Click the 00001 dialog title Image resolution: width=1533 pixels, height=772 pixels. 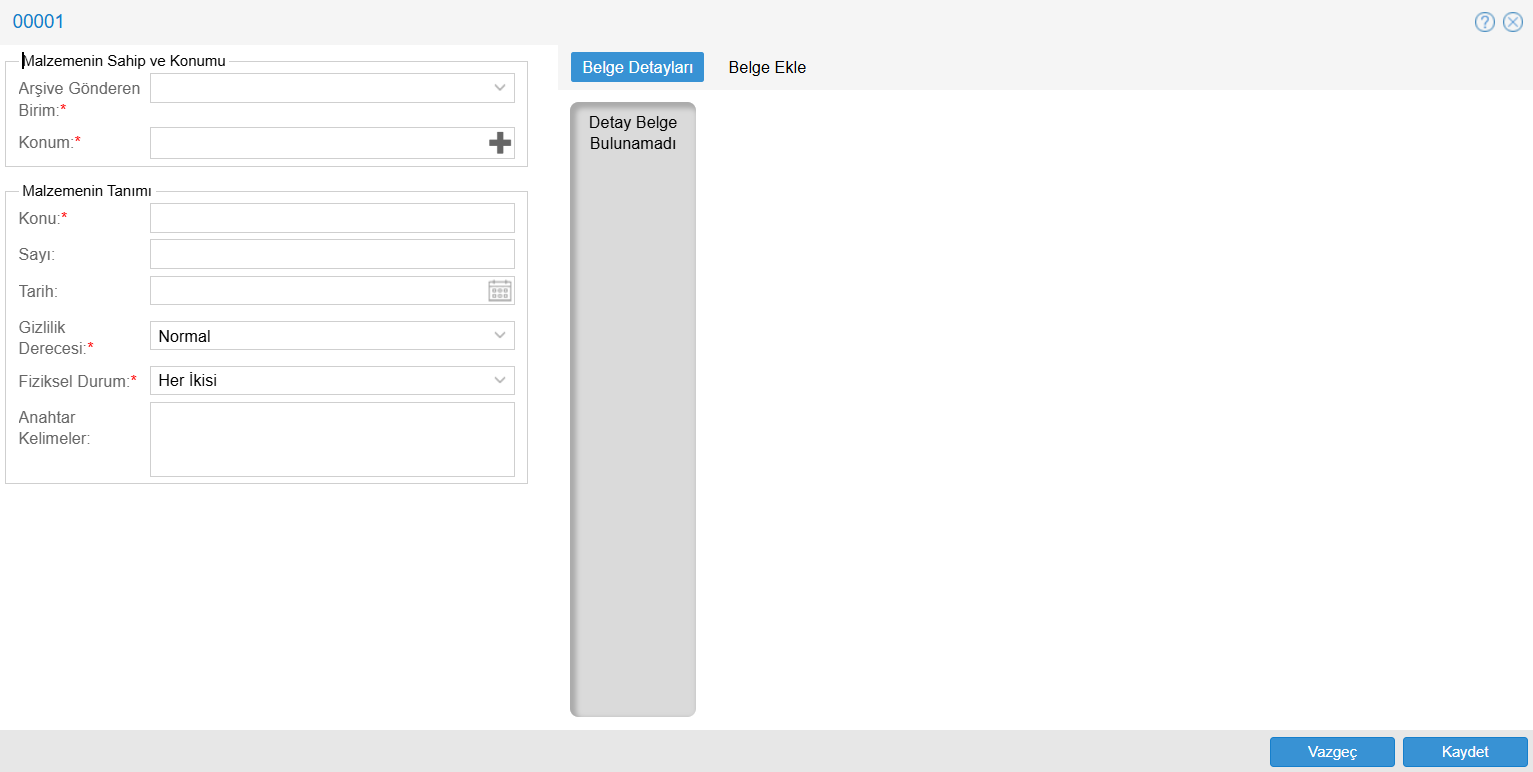(38, 22)
